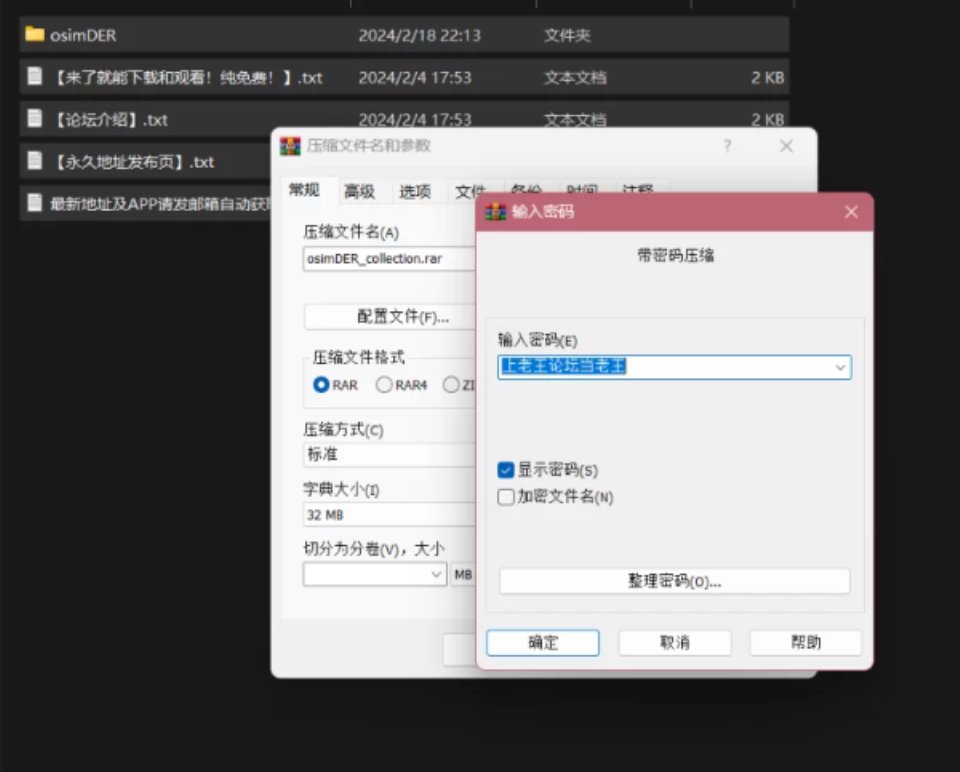Click the 配置文件 button
The width and height of the screenshot is (960, 772).
[x=390, y=317]
